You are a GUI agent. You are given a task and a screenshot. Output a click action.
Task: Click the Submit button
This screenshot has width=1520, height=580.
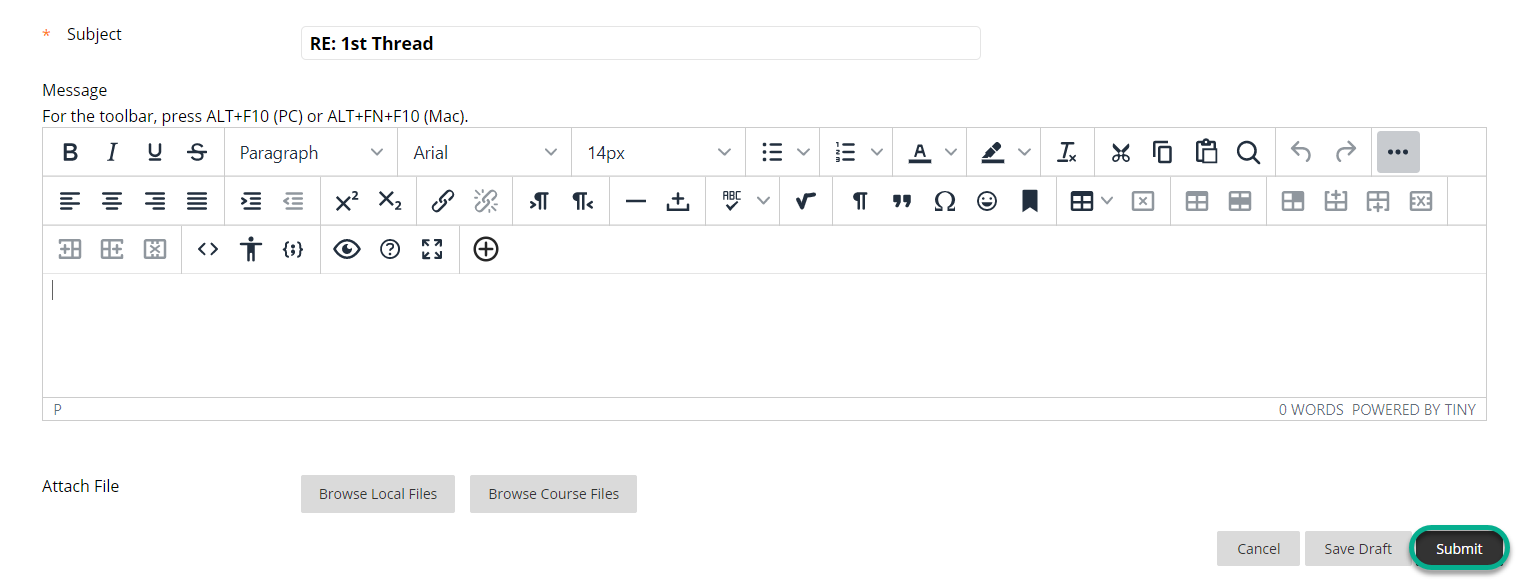click(x=1459, y=549)
